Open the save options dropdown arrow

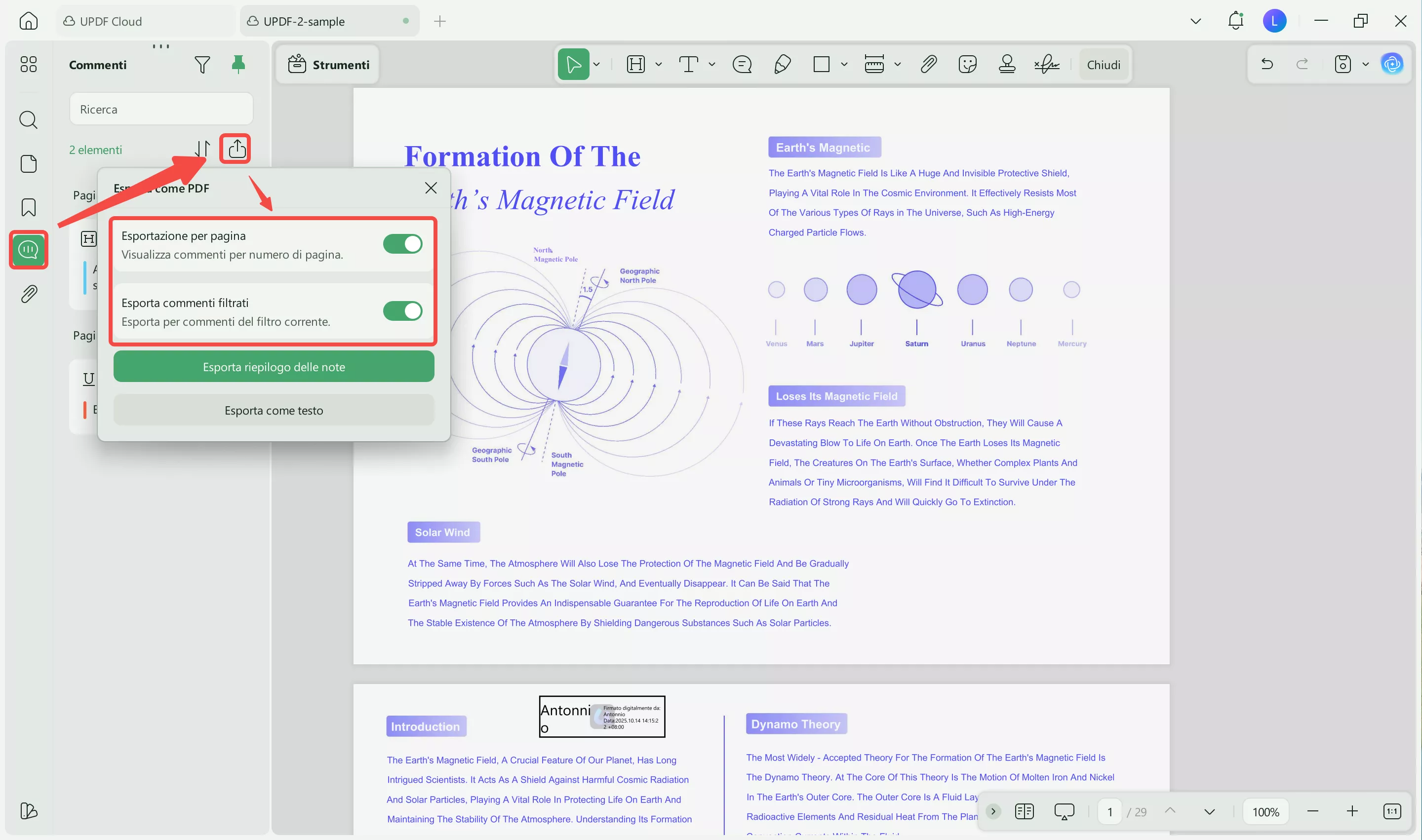[1365, 65]
